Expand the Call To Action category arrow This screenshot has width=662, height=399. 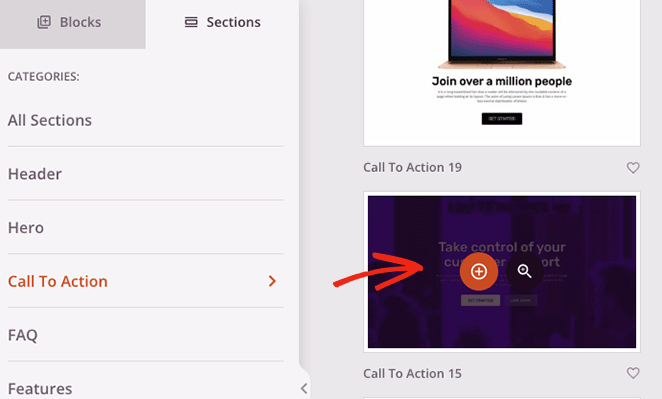click(272, 281)
